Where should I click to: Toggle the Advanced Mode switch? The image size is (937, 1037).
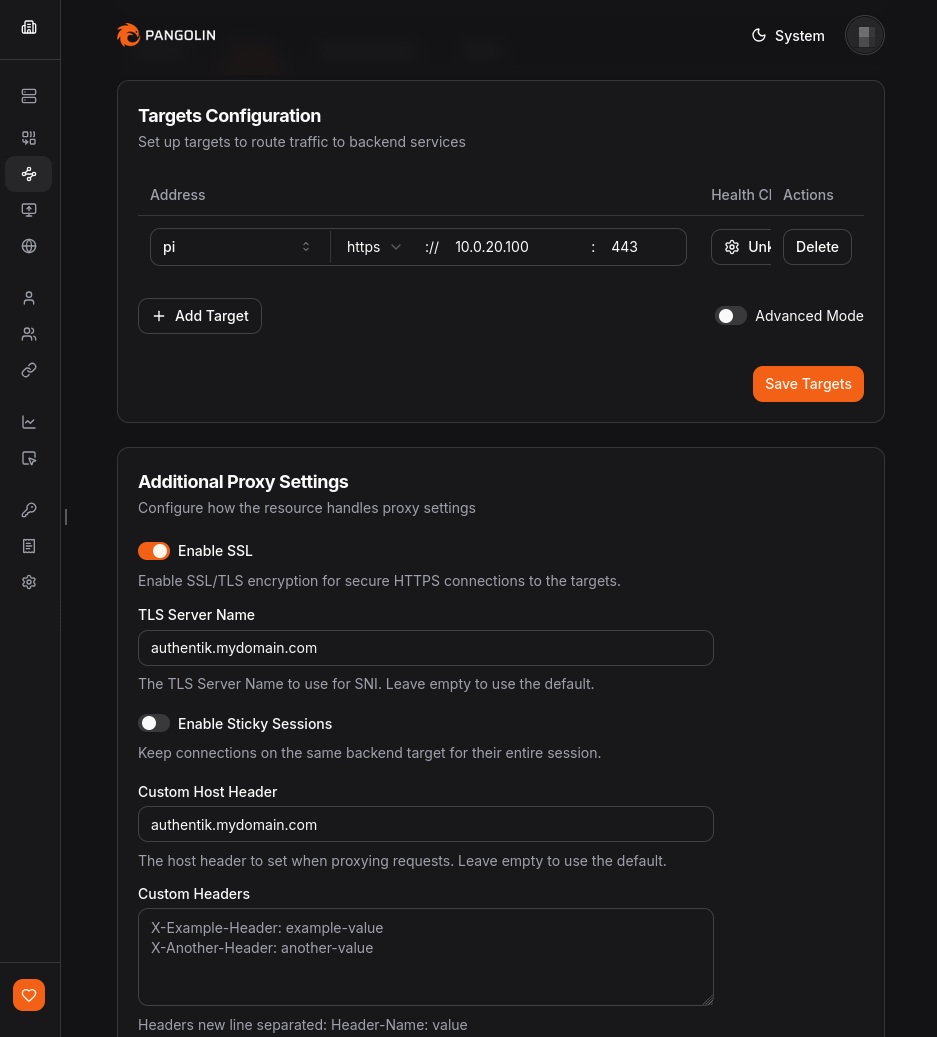(731, 316)
